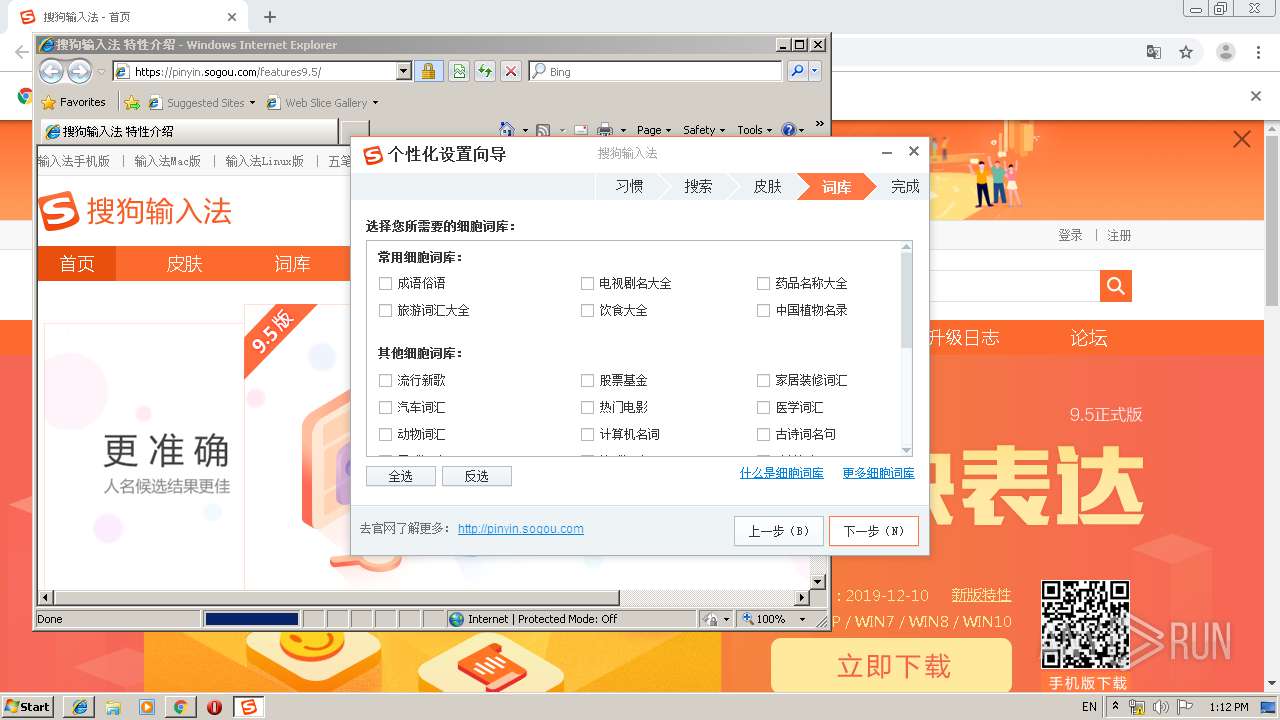This screenshot has height=720, width=1280.
Task: Click the IE Bing search input field
Action: pos(655,71)
